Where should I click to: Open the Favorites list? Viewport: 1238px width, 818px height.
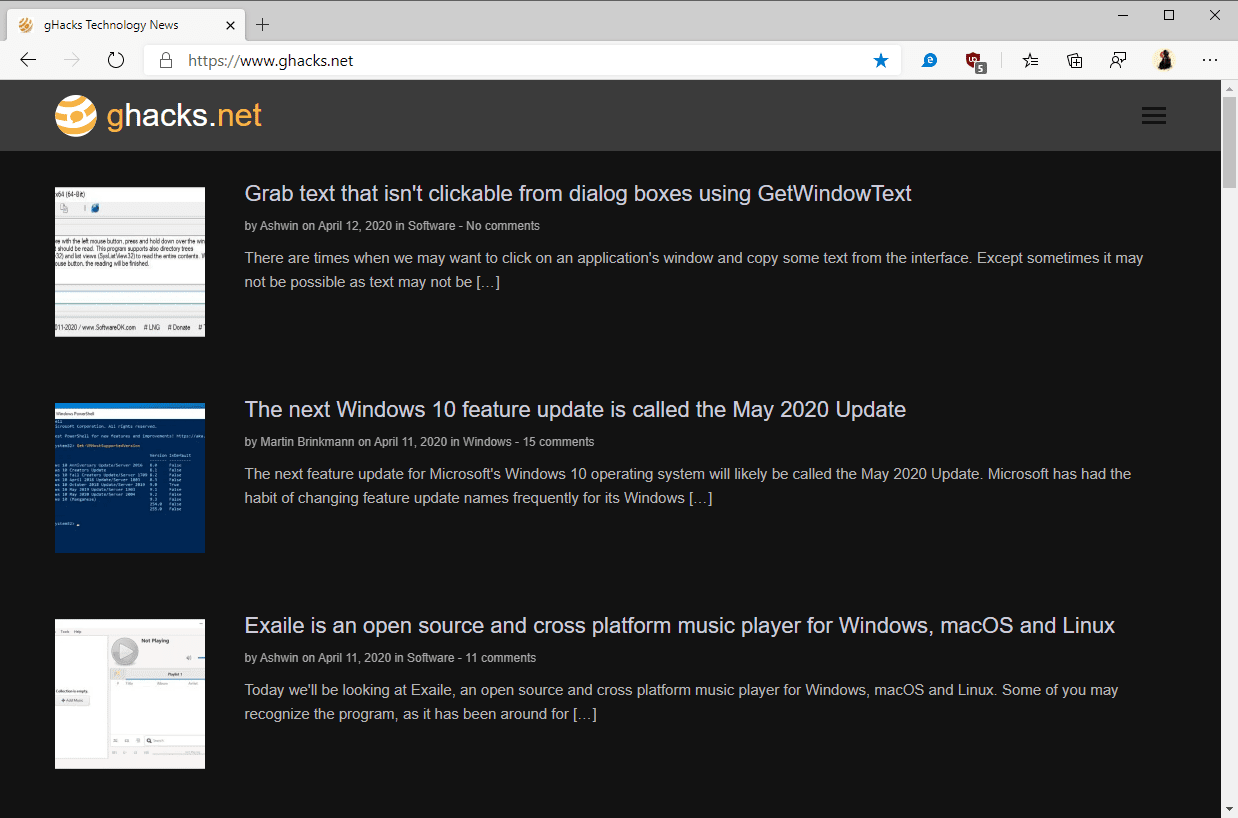pyautogui.click(x=1031, y=60)
